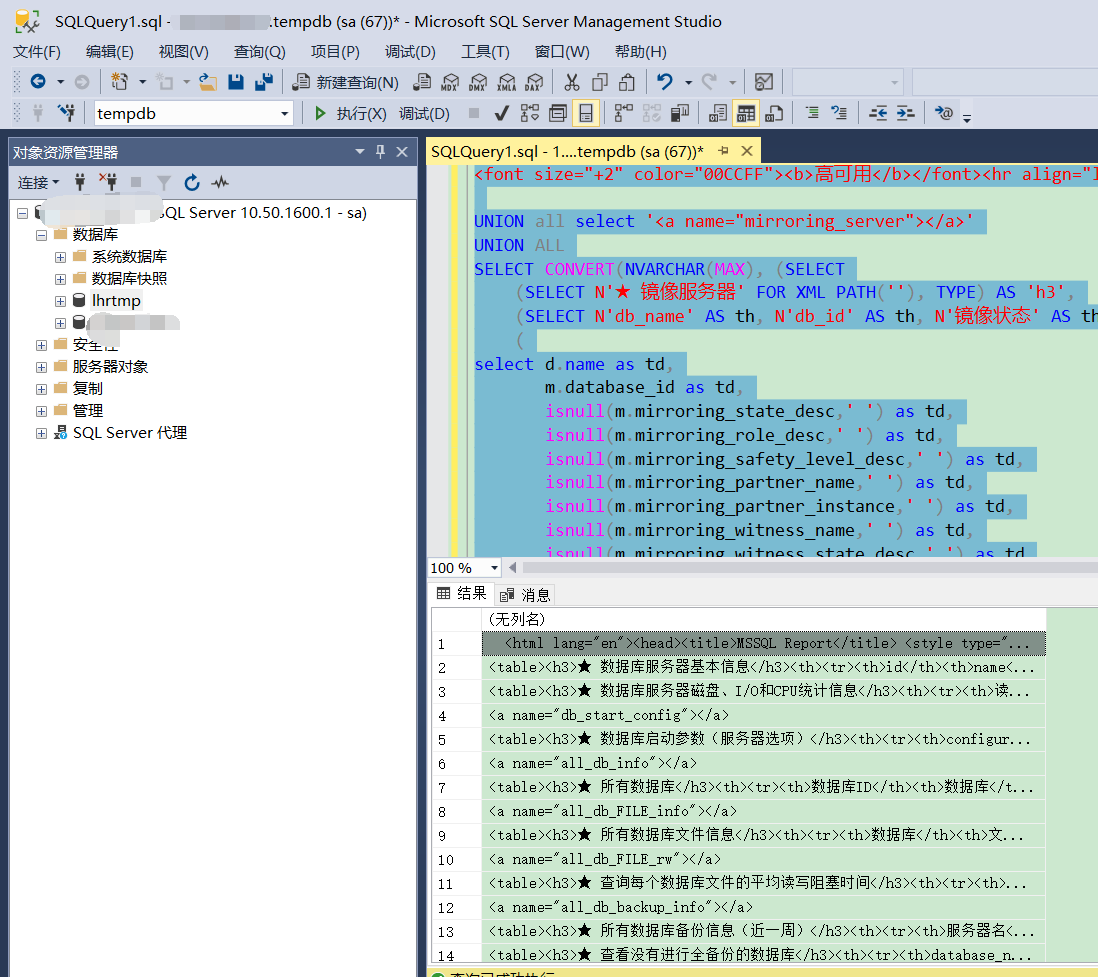The image size is (1098, 977).
Task: Expand the 系统数据库 tree node
Action: click(59, 256)
